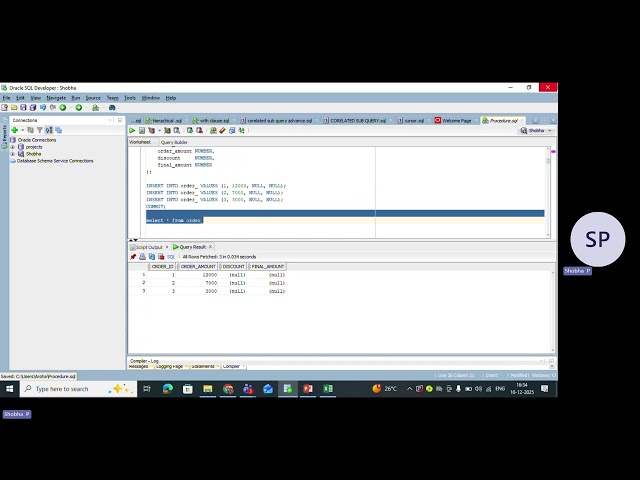This screenshot has width=640, height=480.
Task: Expand the projects connection node
Action: click(13, 147)
